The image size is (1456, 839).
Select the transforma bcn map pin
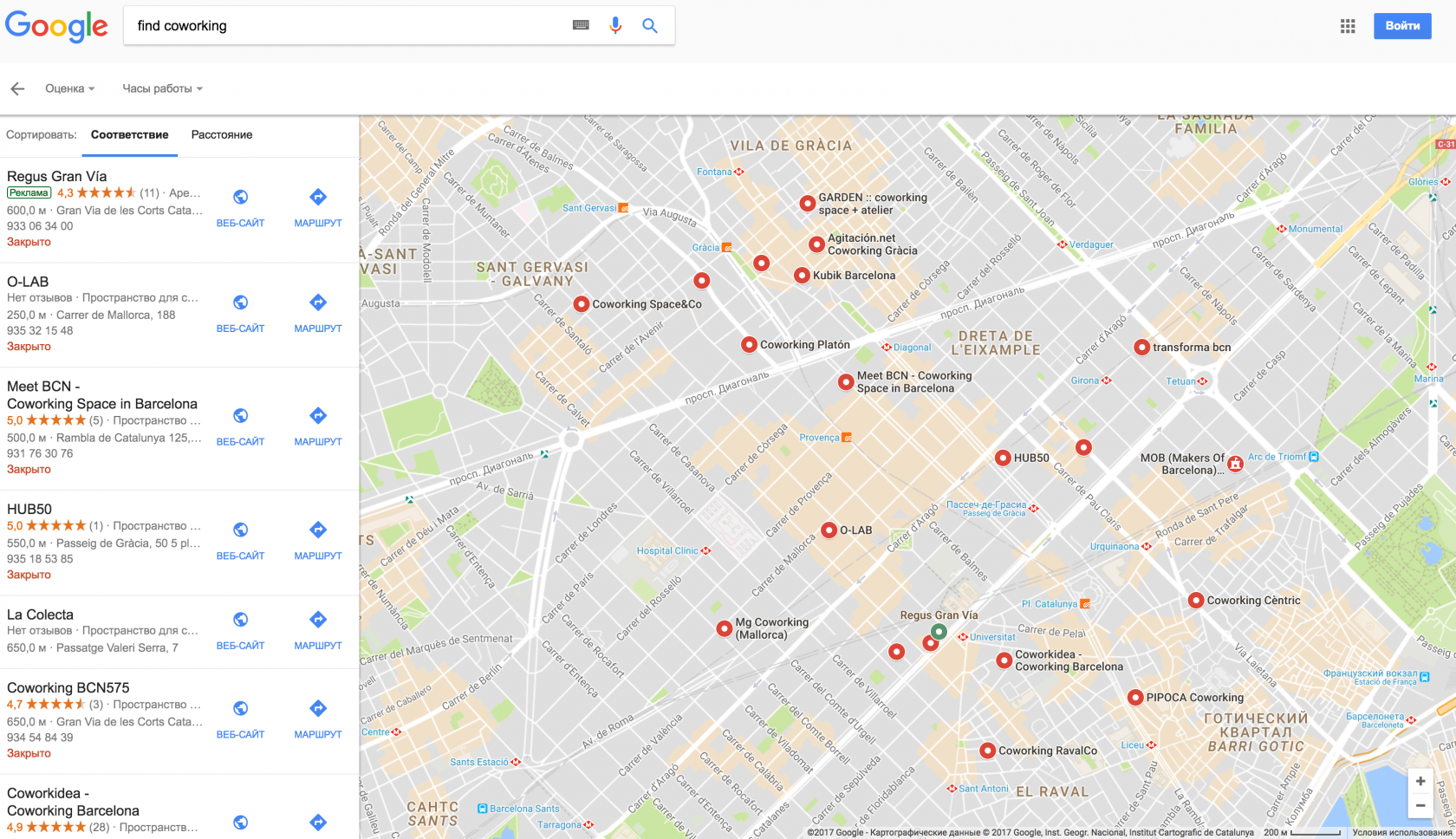point(1142,348)
